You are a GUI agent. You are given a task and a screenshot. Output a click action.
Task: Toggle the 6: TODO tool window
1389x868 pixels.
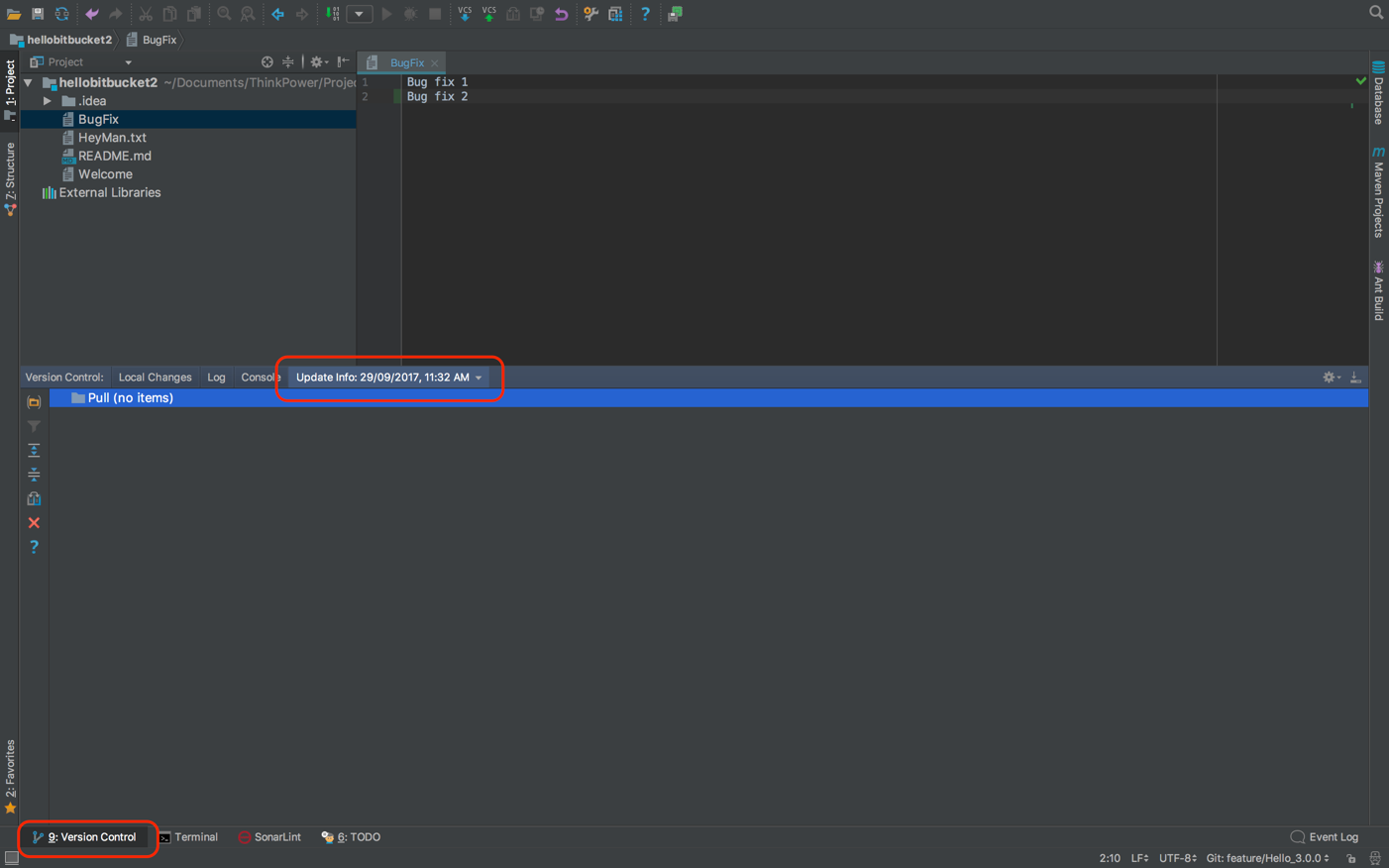click(351, 837)
